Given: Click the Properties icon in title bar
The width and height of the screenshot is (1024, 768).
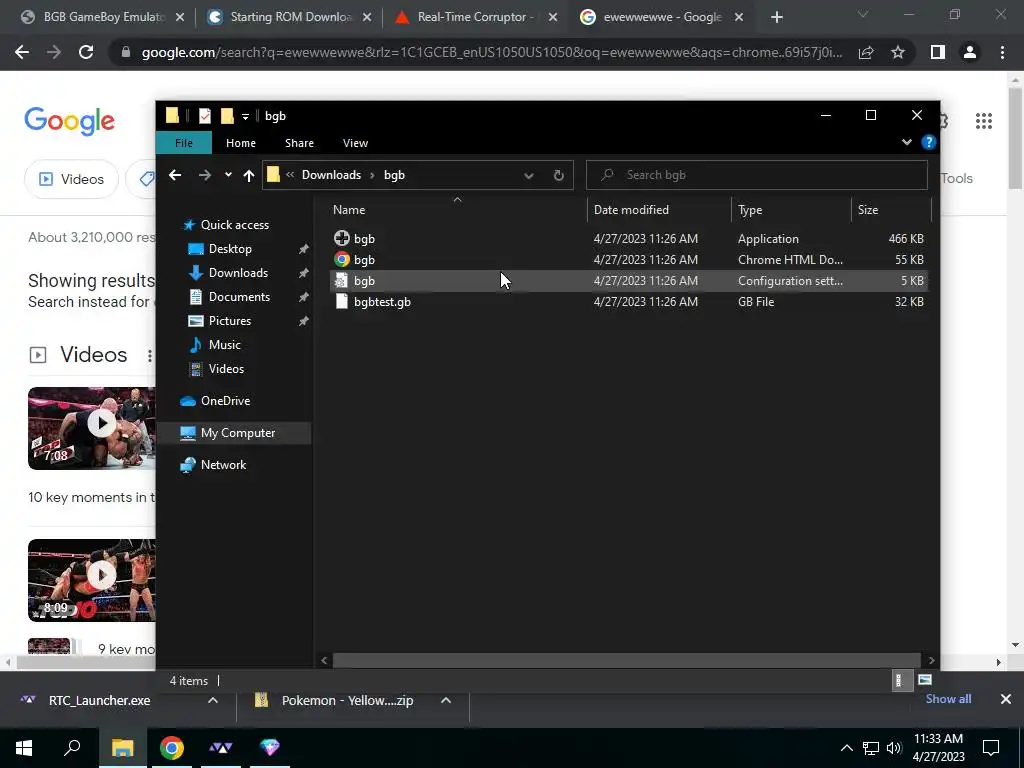Looking at the screenshot, I should pos(204,116).
